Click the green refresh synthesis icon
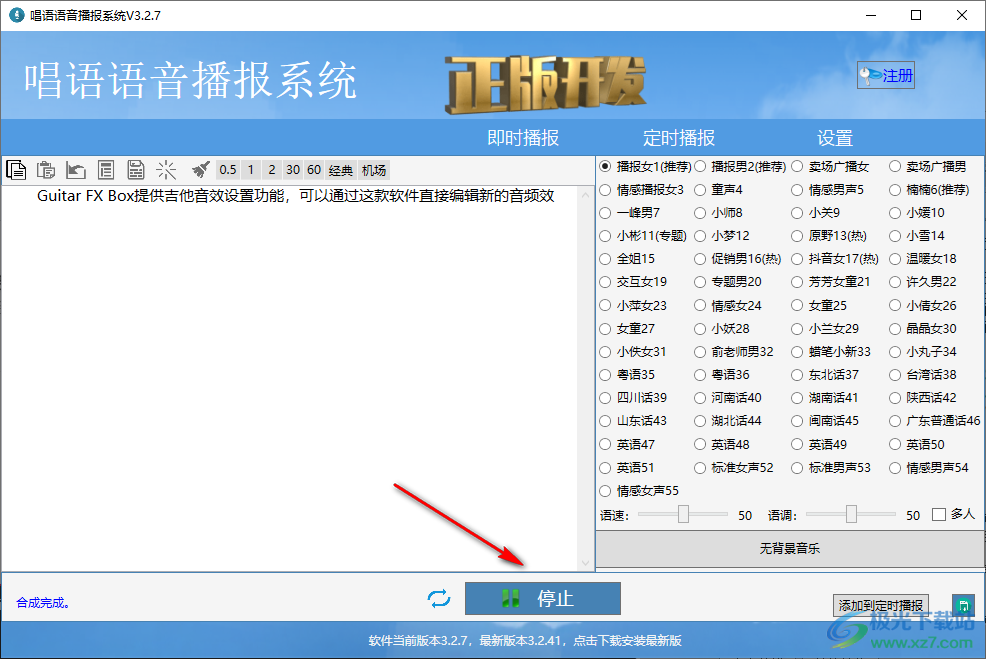This screenshot has width=986, height=659. 438,598
